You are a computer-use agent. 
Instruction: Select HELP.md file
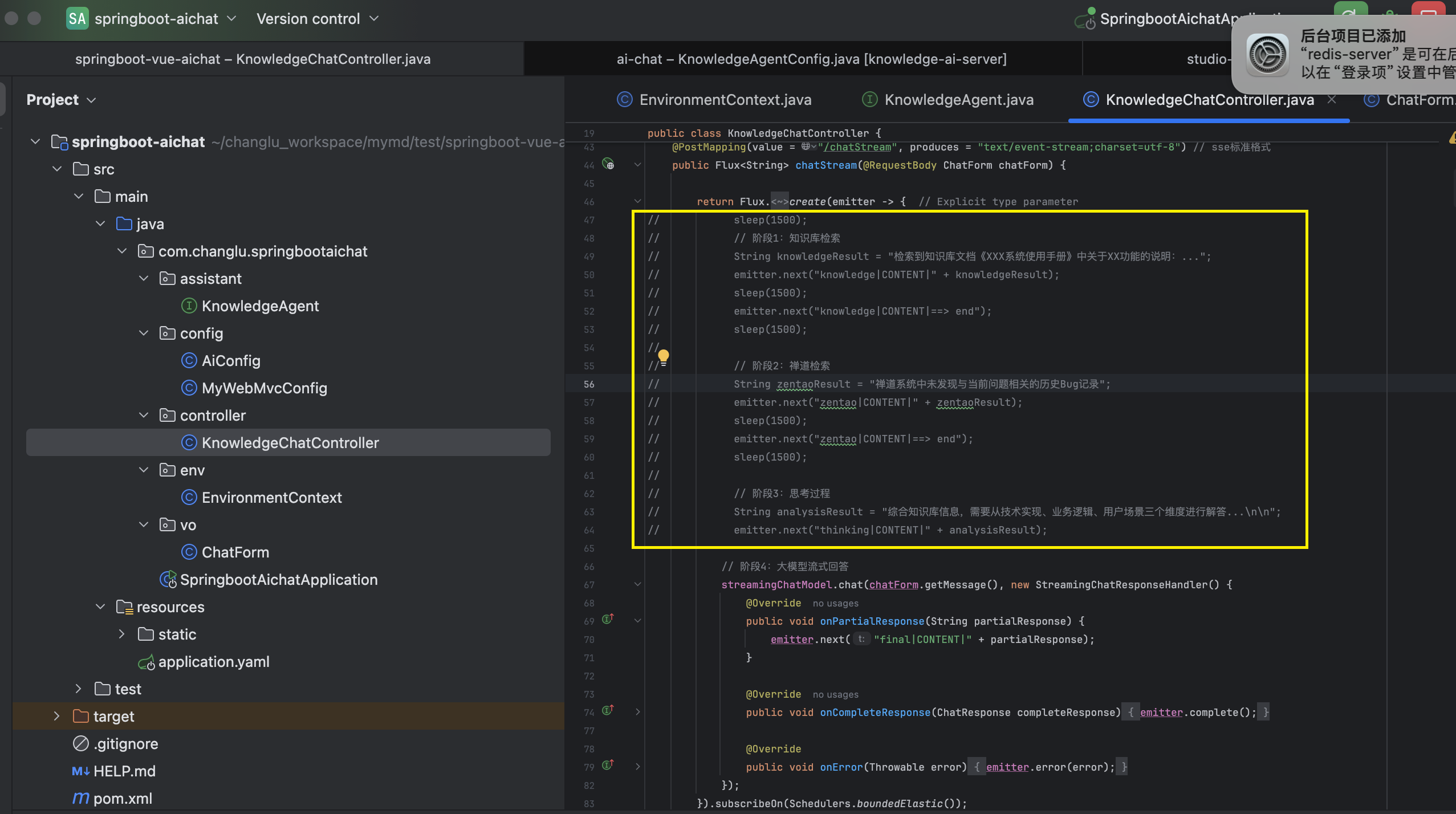pyautogui.click(x=124, y=771)
